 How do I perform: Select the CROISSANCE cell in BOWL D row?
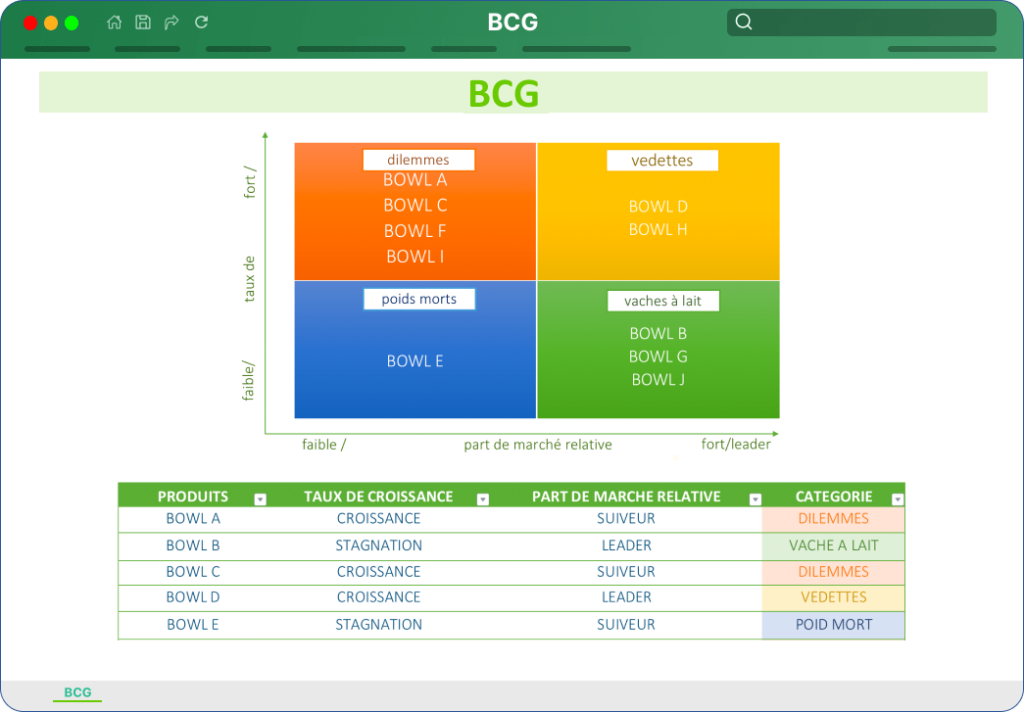tap(379, 597)
